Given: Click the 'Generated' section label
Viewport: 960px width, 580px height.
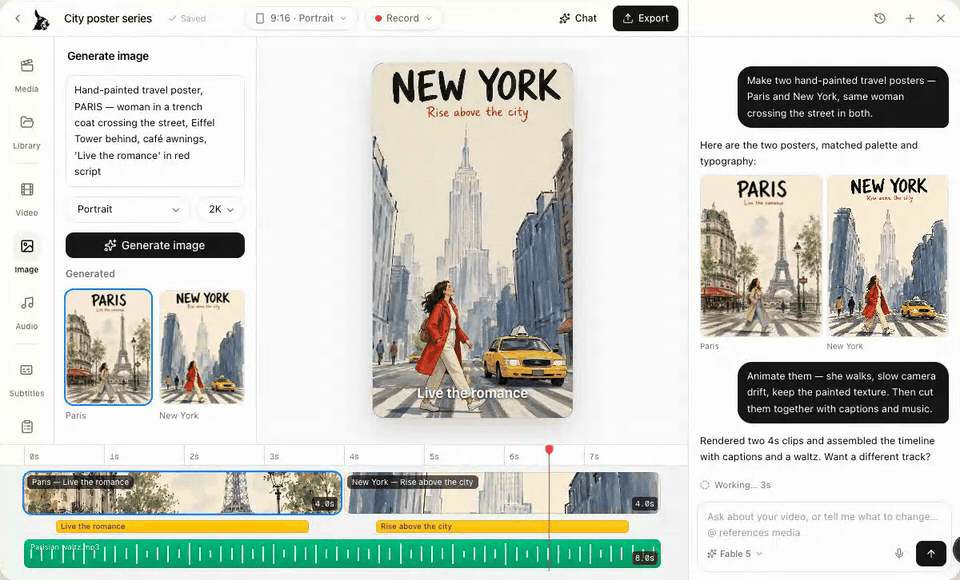Looking at the screenshot, I should click(x=90, y=274).
